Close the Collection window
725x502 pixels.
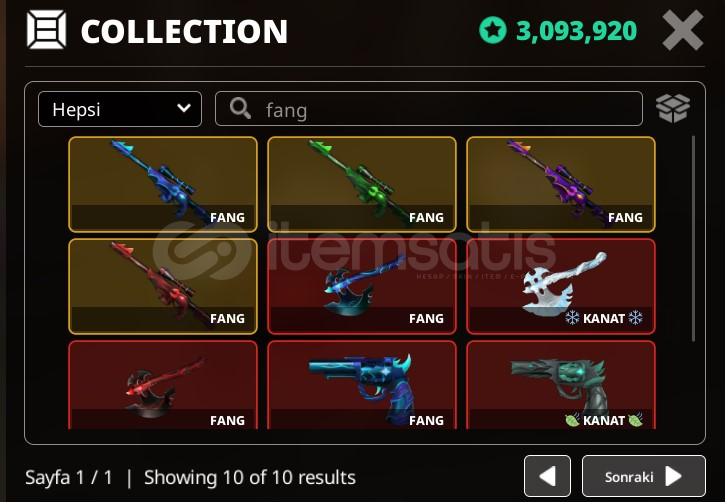click(x=682, y=31)
